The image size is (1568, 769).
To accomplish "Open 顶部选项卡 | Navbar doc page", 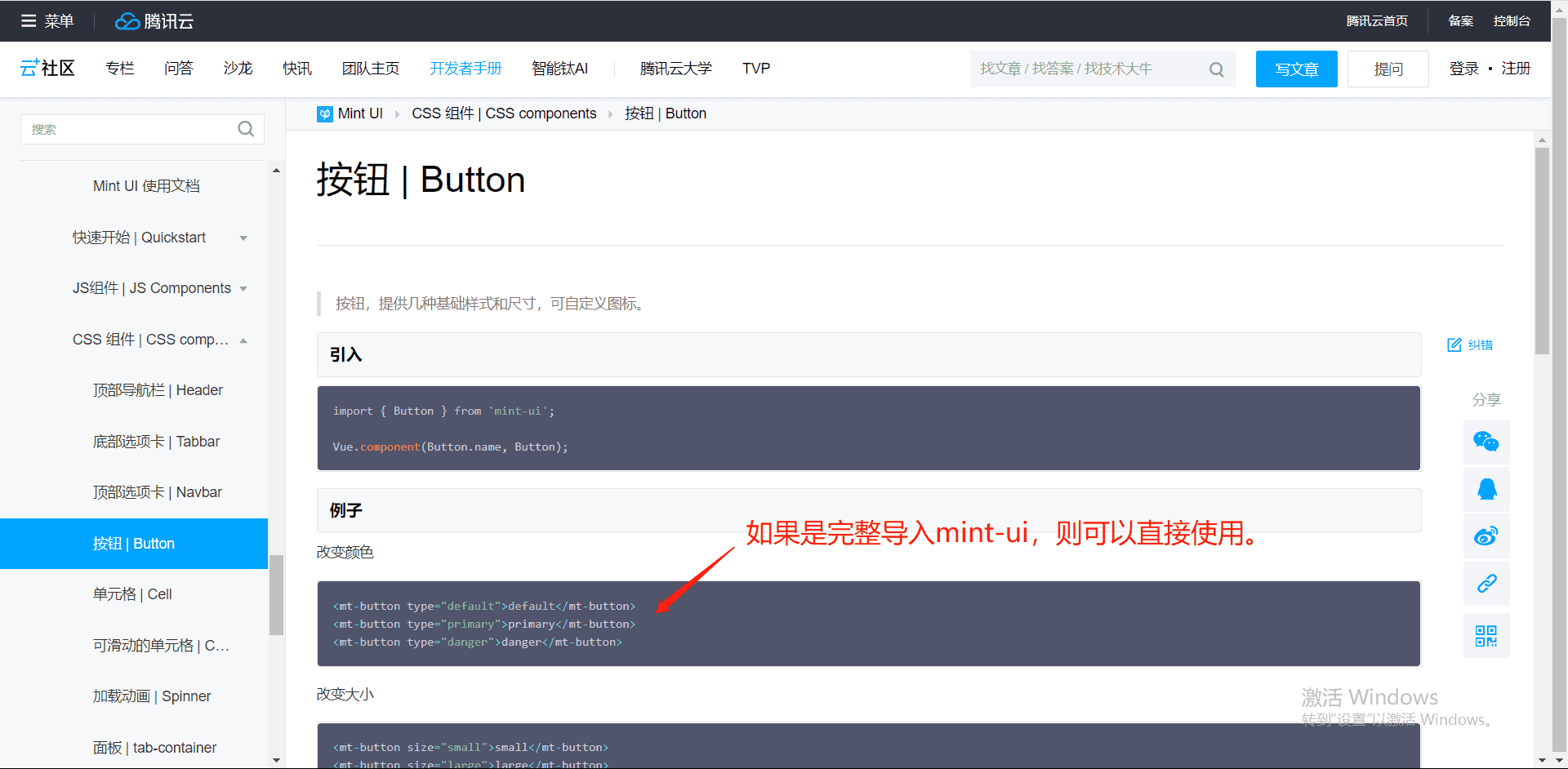I will pos(157,492).
